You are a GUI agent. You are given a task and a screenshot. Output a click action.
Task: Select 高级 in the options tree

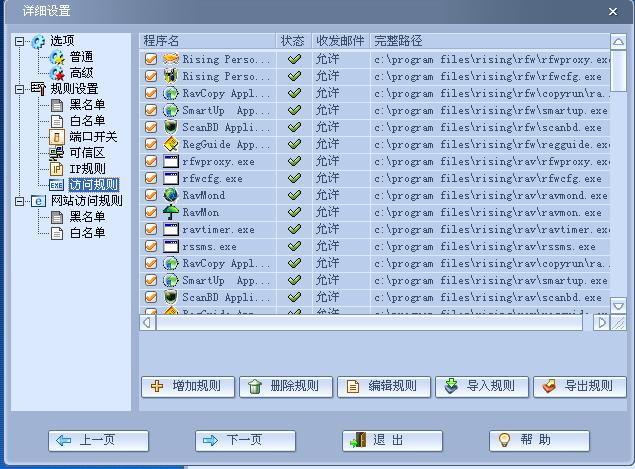(x=81, y=73)
